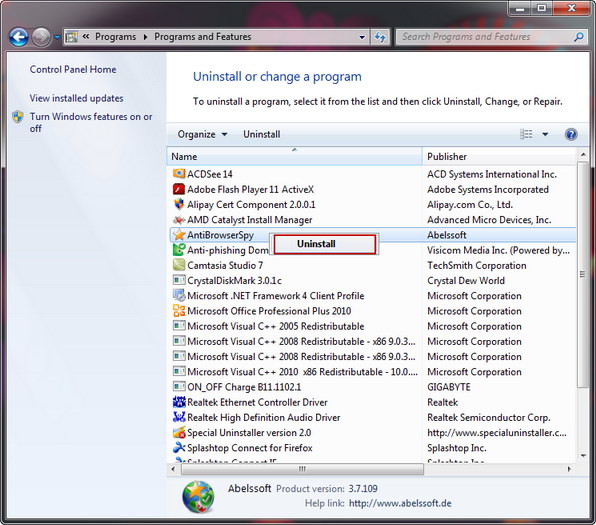Open the help question mark icon

571,134
